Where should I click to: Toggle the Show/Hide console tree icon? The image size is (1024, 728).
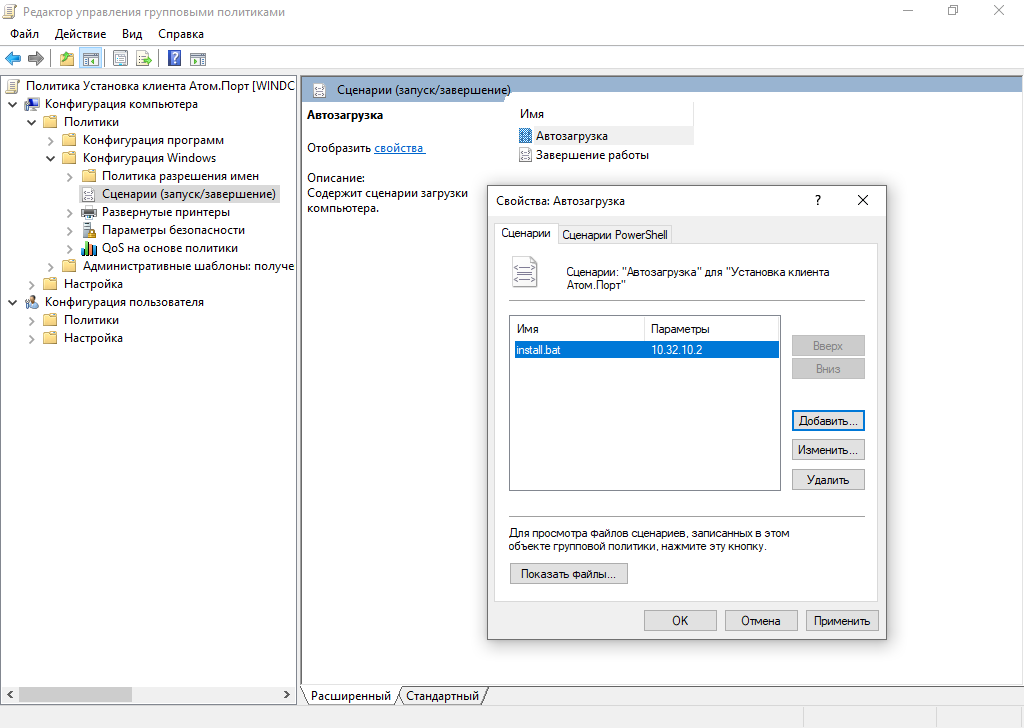(x=91, y=58)
